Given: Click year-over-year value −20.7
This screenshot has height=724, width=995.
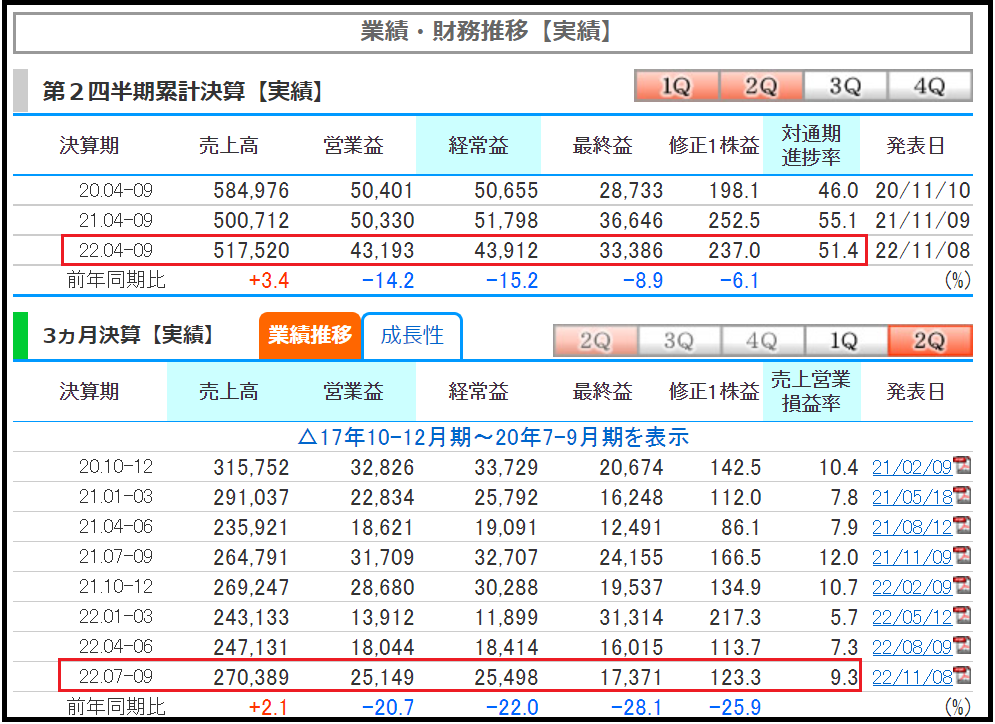Looking at the screenshot, I should [x=388, y=706].
